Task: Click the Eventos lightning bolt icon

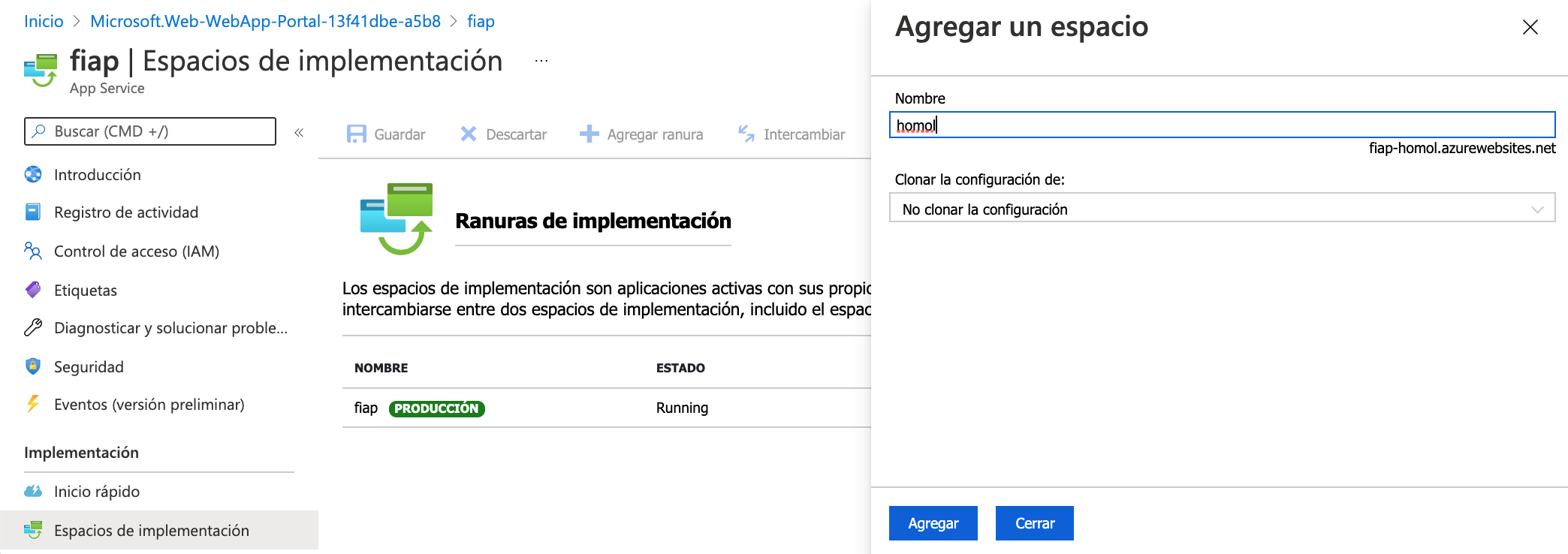Action: coord(33,404)
